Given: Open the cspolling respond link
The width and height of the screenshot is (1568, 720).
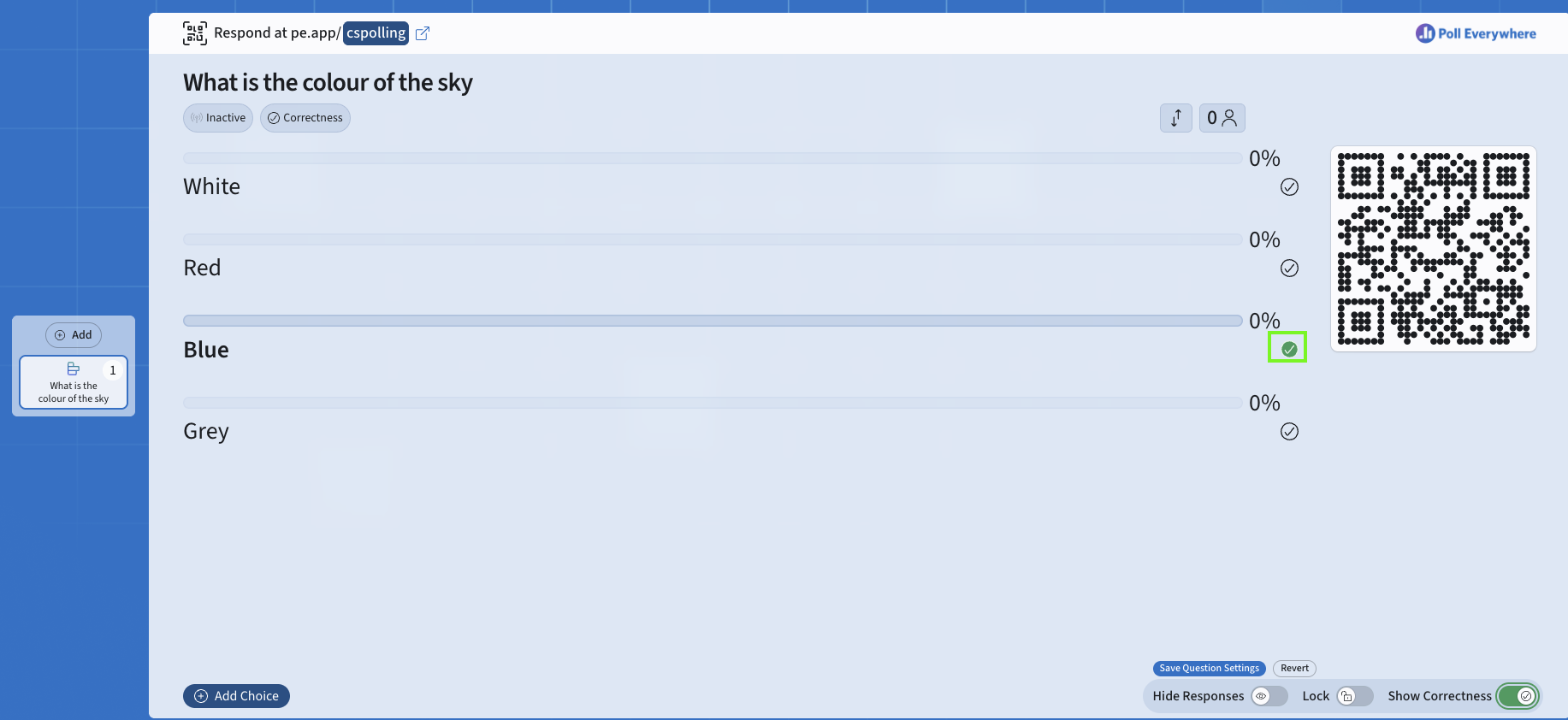Looking at the screenshot, I should (376, 32).
